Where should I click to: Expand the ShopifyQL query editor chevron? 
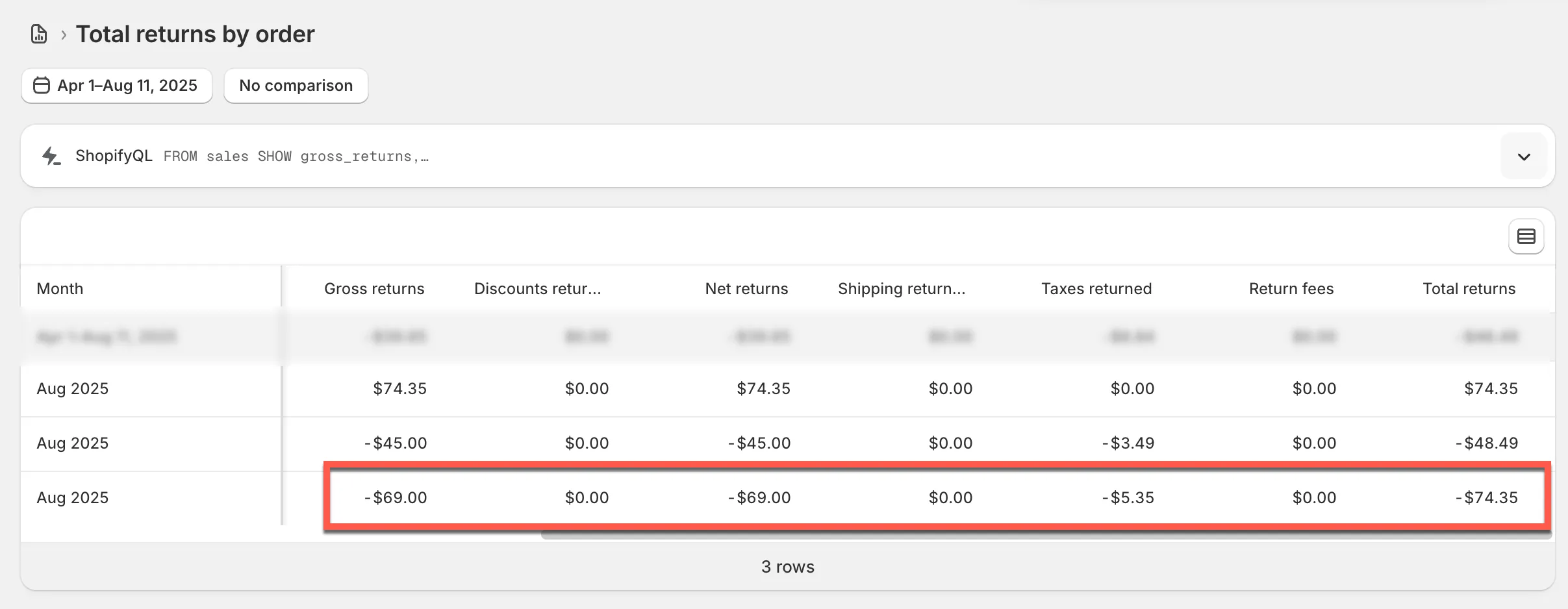point(1523,156)
